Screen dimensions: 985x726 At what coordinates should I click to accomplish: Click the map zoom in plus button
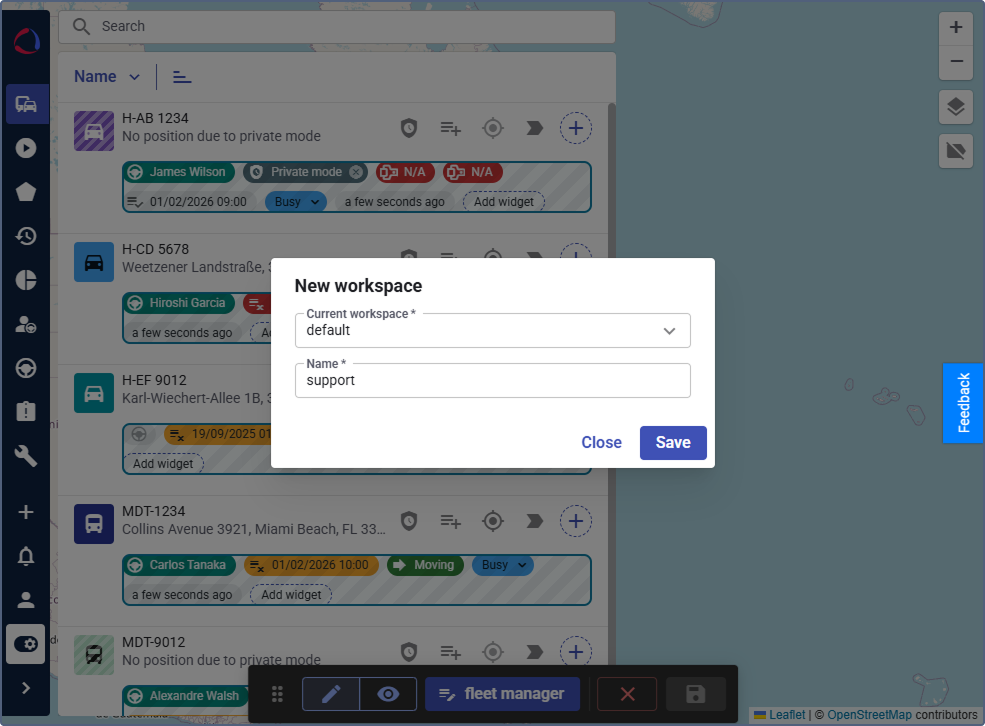tap(956, 28)
